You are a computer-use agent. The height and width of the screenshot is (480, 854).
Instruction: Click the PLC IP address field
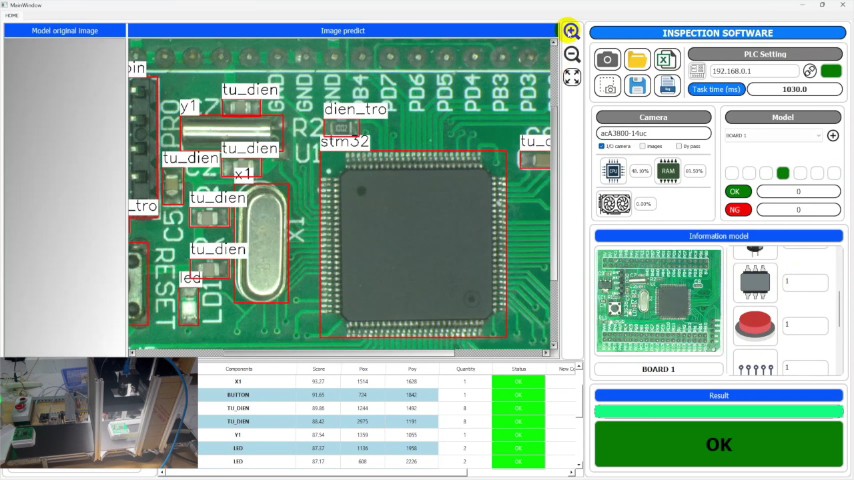[754, 71]
